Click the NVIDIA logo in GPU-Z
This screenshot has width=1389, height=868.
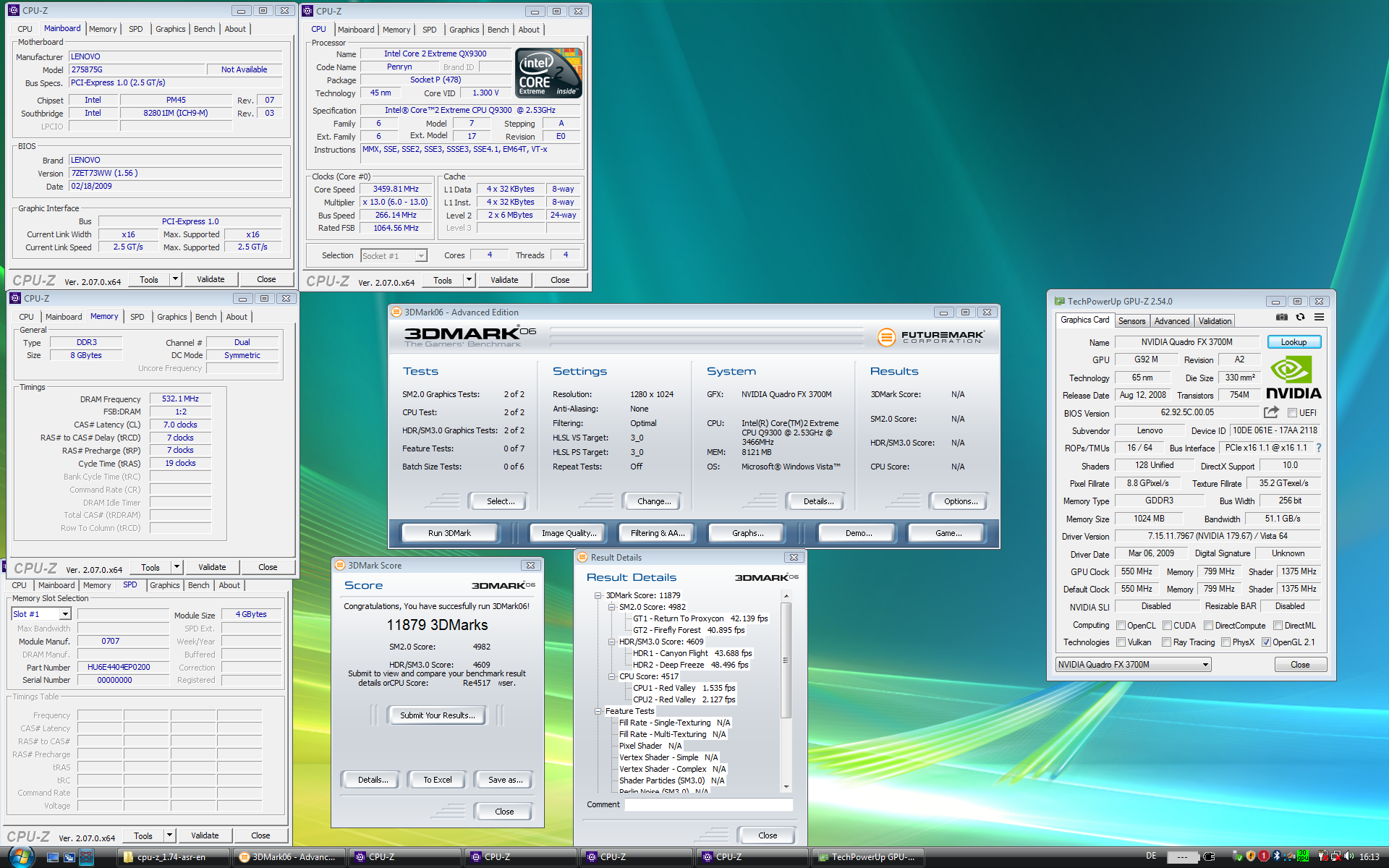1294,378
